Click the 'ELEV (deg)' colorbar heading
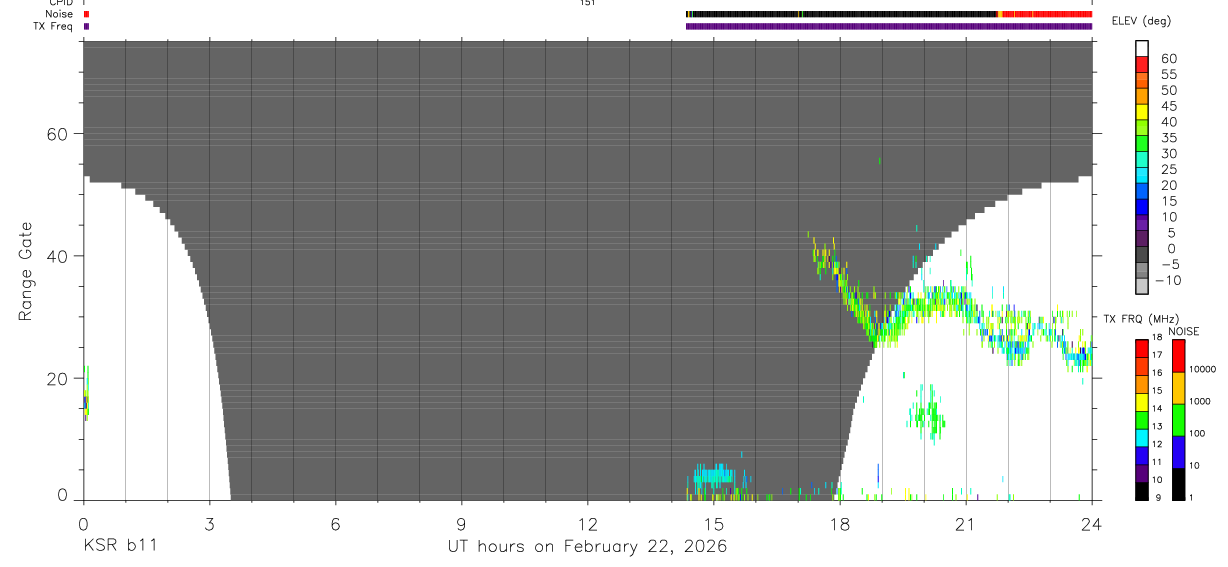The width and height of the screenshot is (1228, 567). [1141, 21]
